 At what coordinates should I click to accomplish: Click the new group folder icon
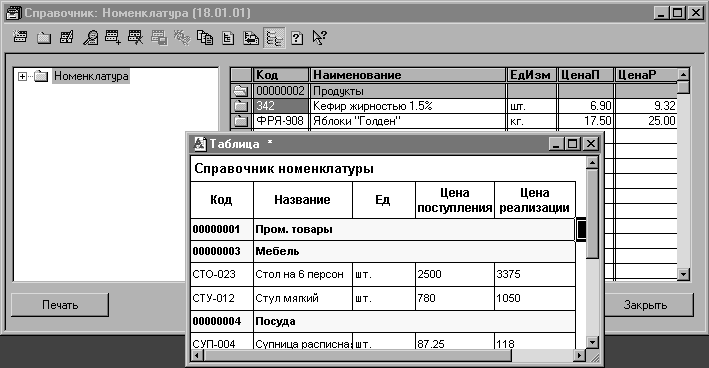[x=44, y=38]
